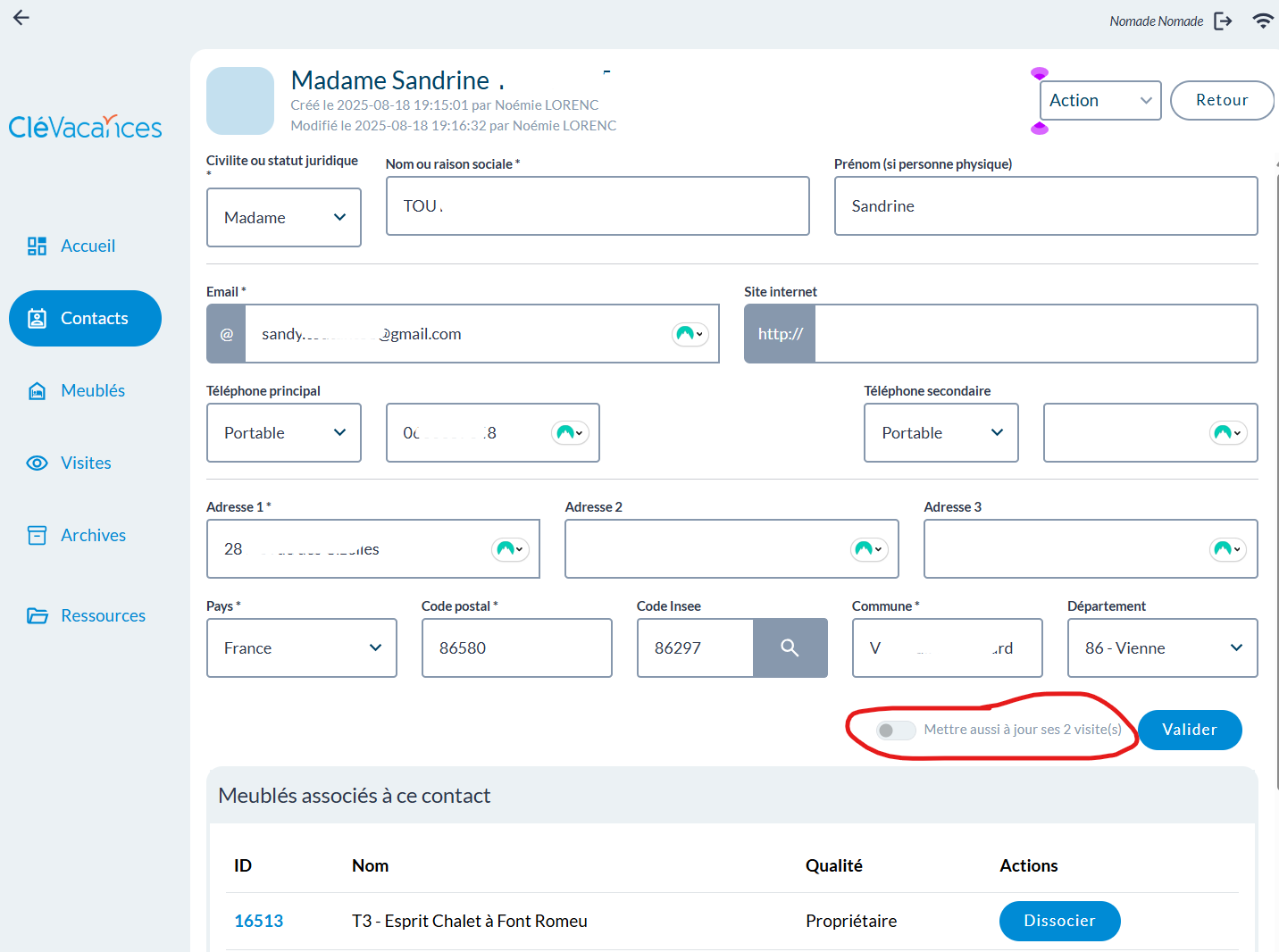Screen dimensions: 1279x952
Task: Click the password manager icon in Email field
Action: point(690,334)
